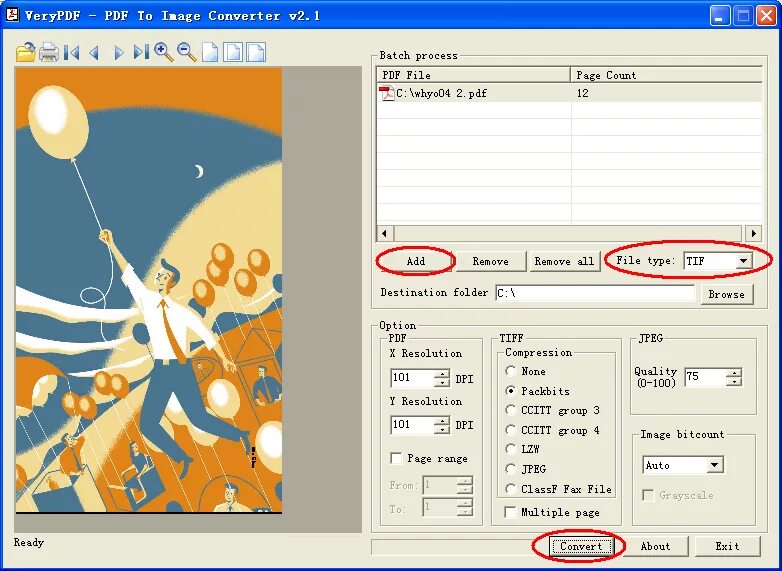
Task: Go to the previous page arrow
Action: pyautogui.click(x=94, y=52)
